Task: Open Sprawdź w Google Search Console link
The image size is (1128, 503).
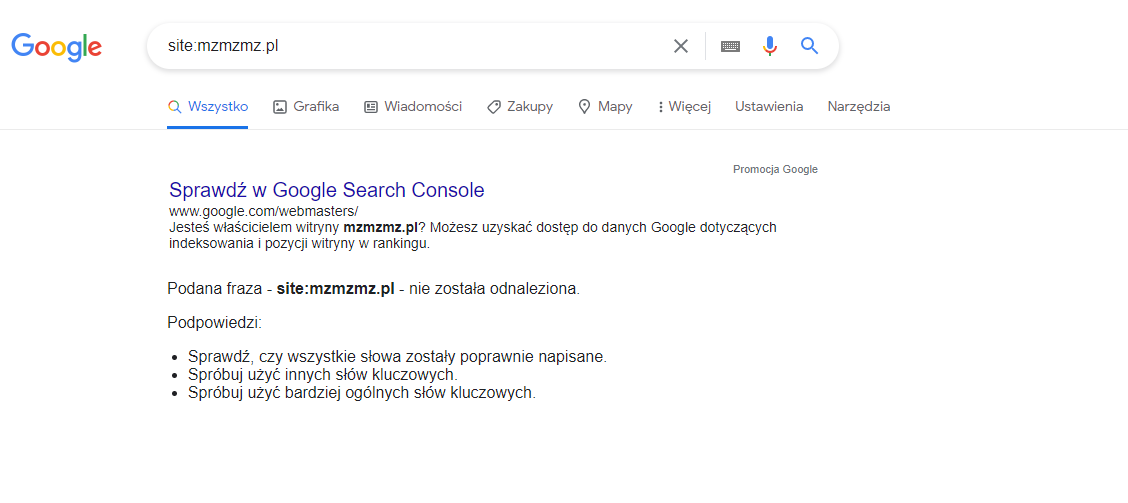Action: pyautogui.click(x=327, y=190)
